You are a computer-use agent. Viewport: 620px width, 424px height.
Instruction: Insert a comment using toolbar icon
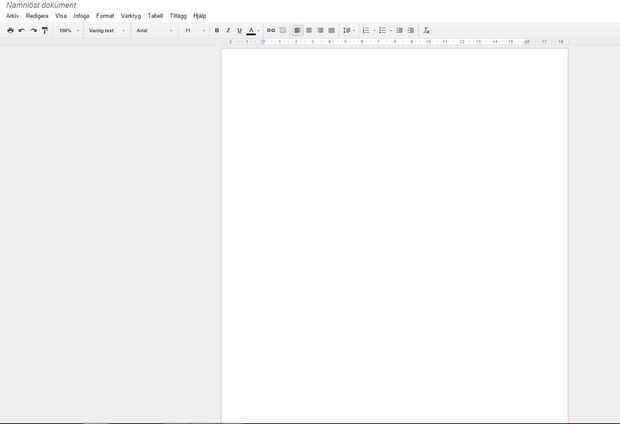coord(283,30)
